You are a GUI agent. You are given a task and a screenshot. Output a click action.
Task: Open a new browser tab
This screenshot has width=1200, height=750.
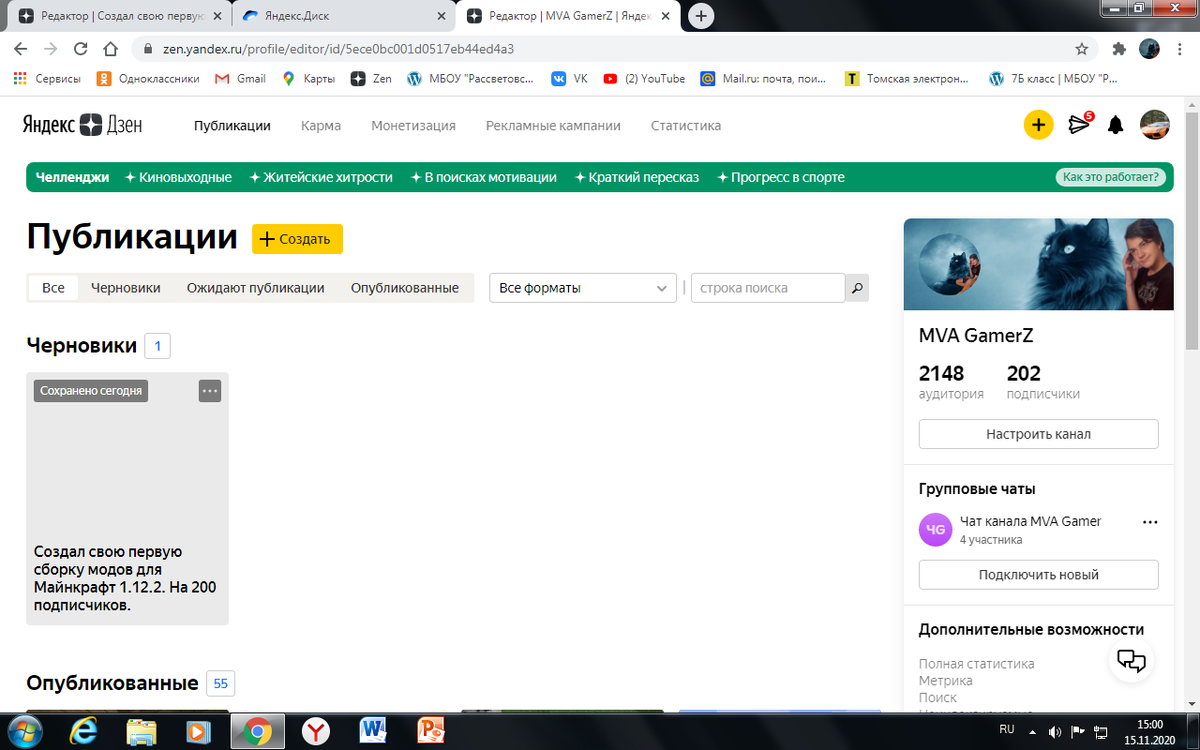(702, 16)
